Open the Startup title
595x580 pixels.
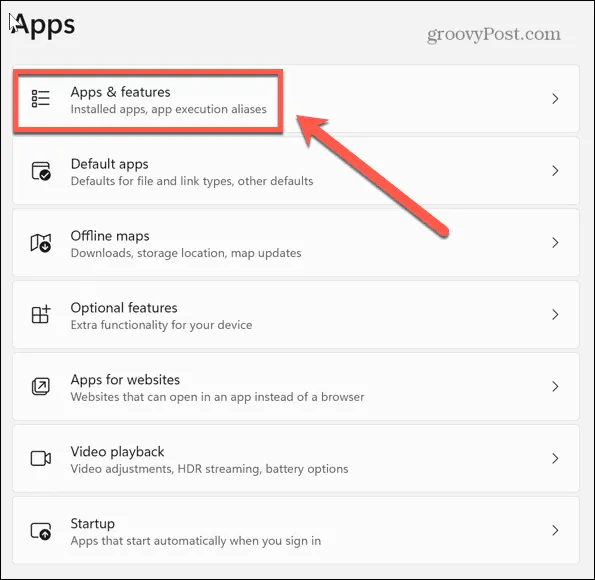(93, 524)
